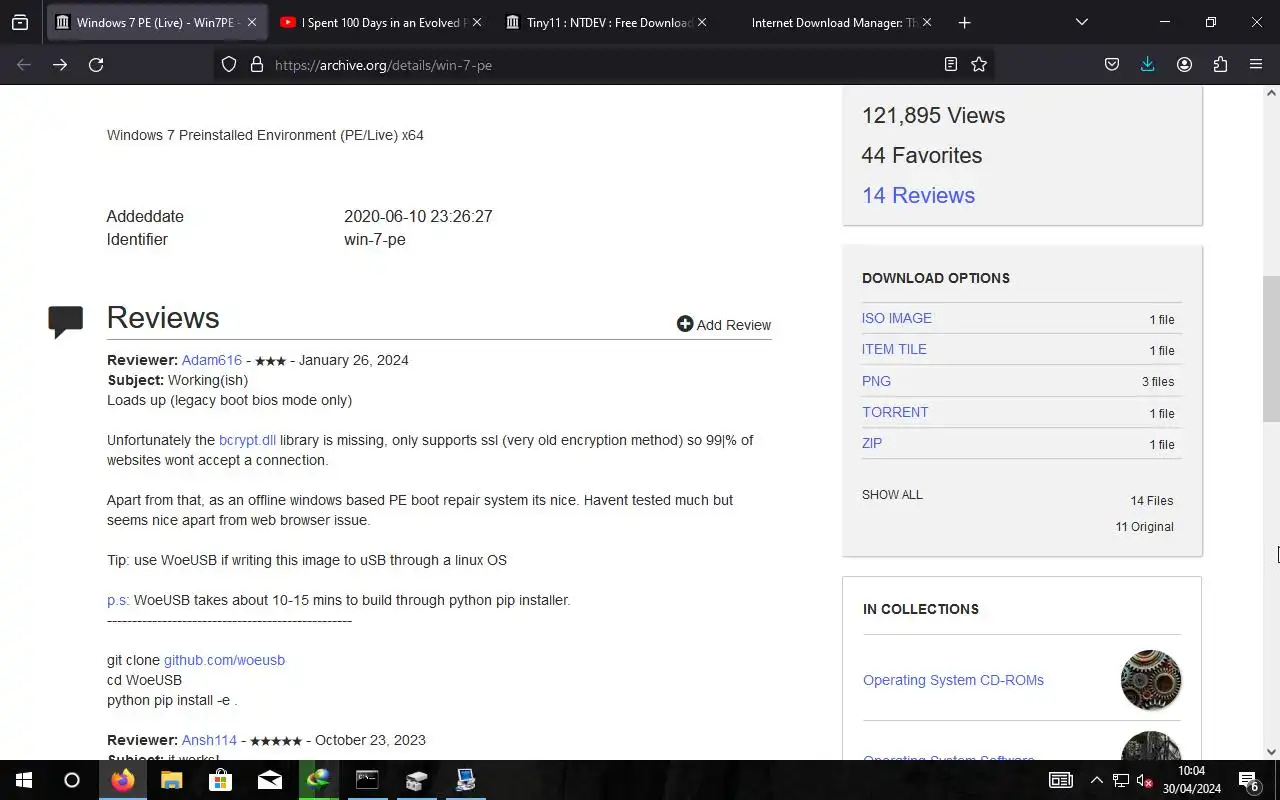
Task: Show hidden system tray icons
Action: tap(1097, 780)
